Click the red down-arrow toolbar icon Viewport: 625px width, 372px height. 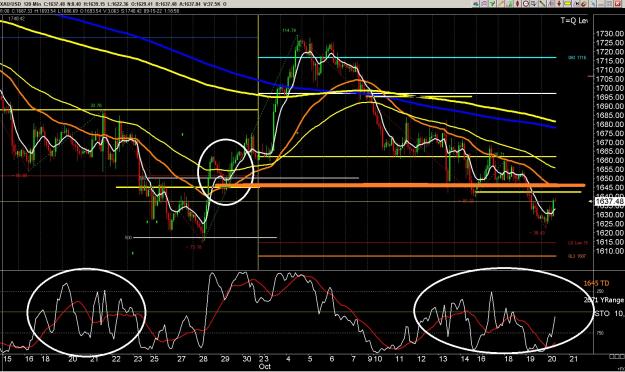(559, 4)
